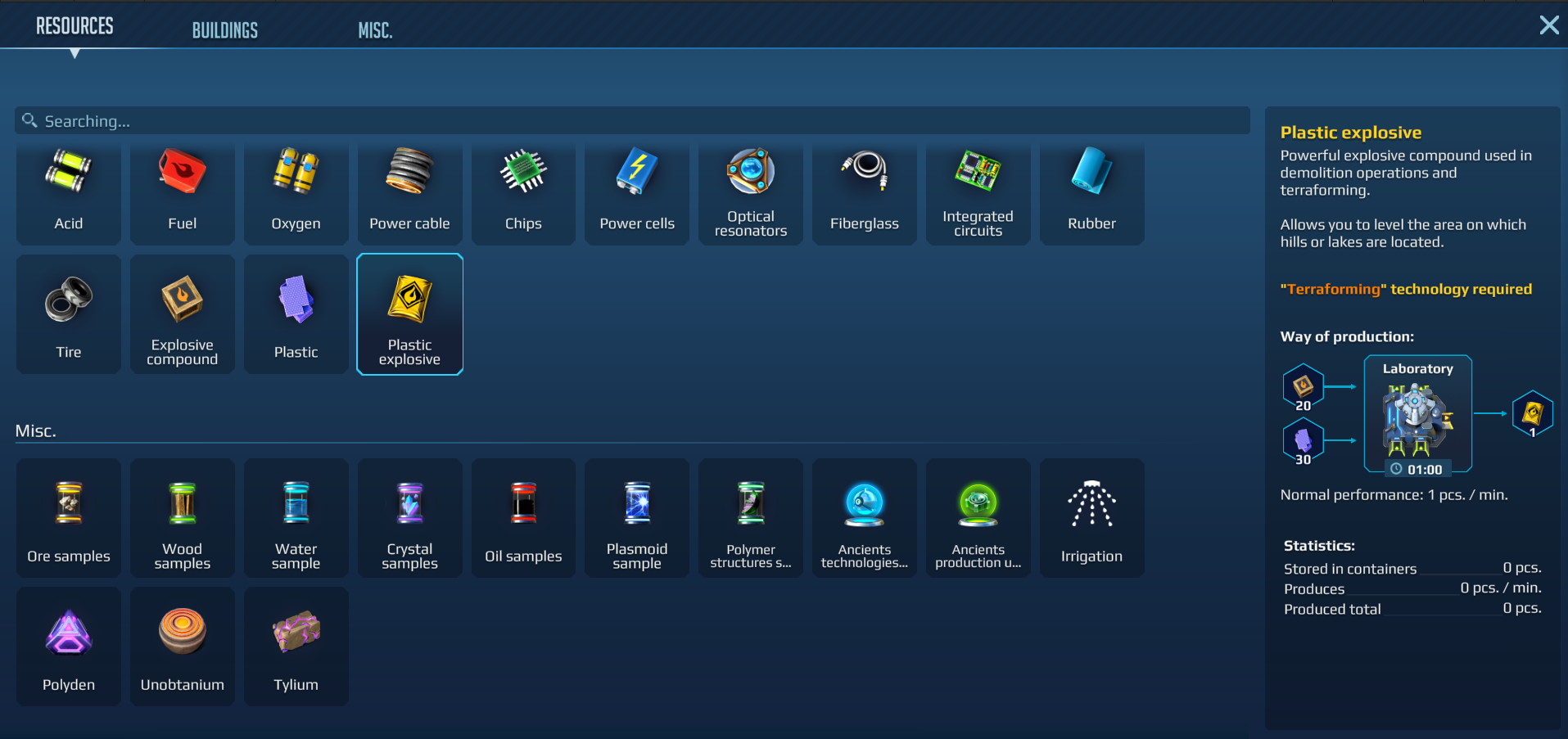
Task: Select Ancients production tile
Action: pos(978,518)
